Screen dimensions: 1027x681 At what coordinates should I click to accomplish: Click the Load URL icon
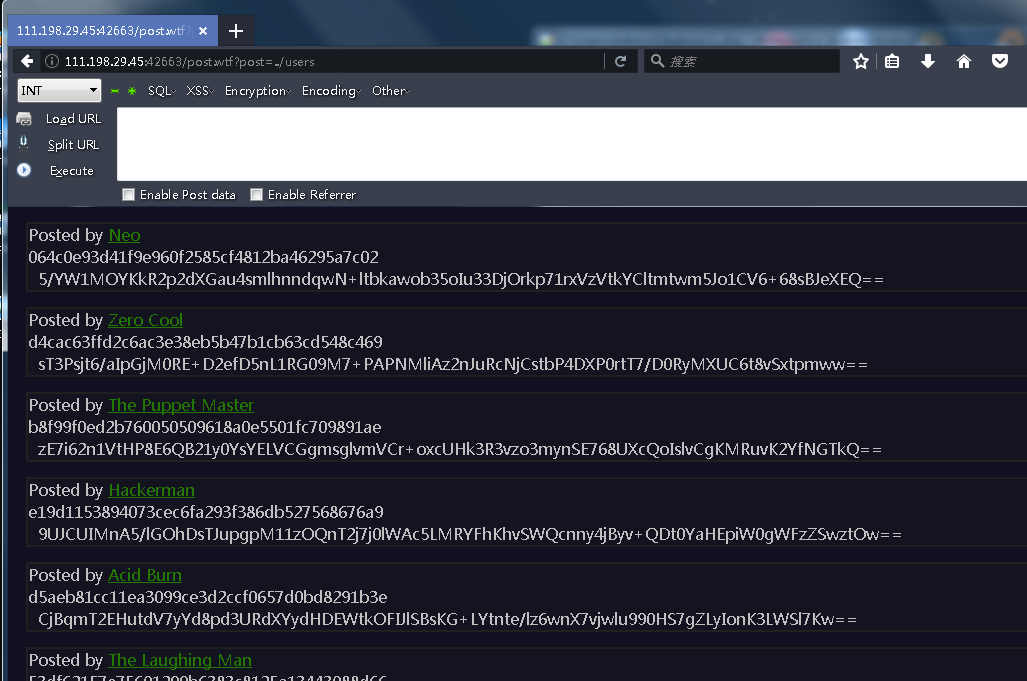click(24, 119)
